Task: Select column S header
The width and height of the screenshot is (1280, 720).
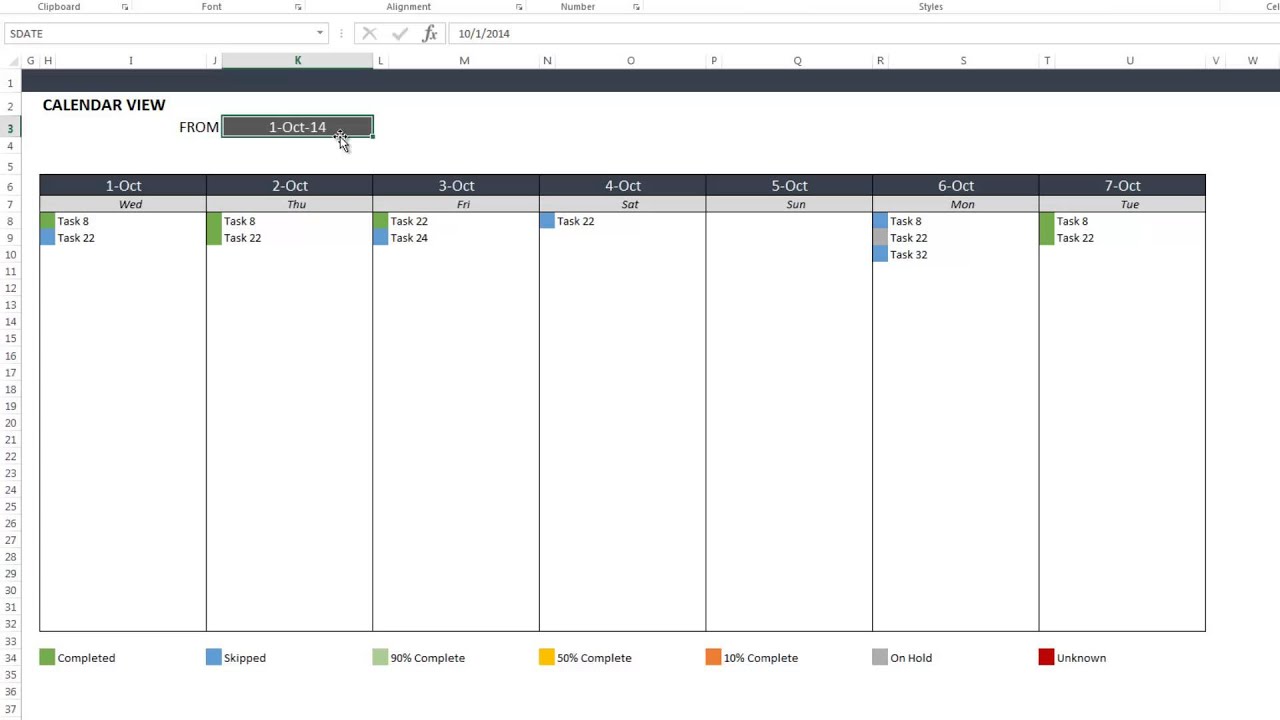Action: pos(963,61)
